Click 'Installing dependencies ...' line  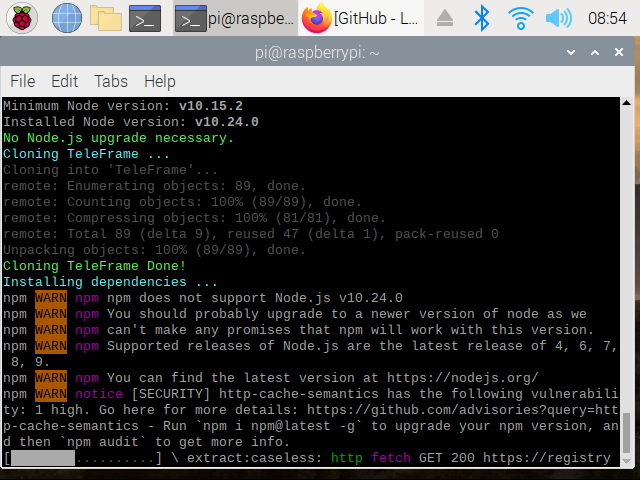[110, 282]
